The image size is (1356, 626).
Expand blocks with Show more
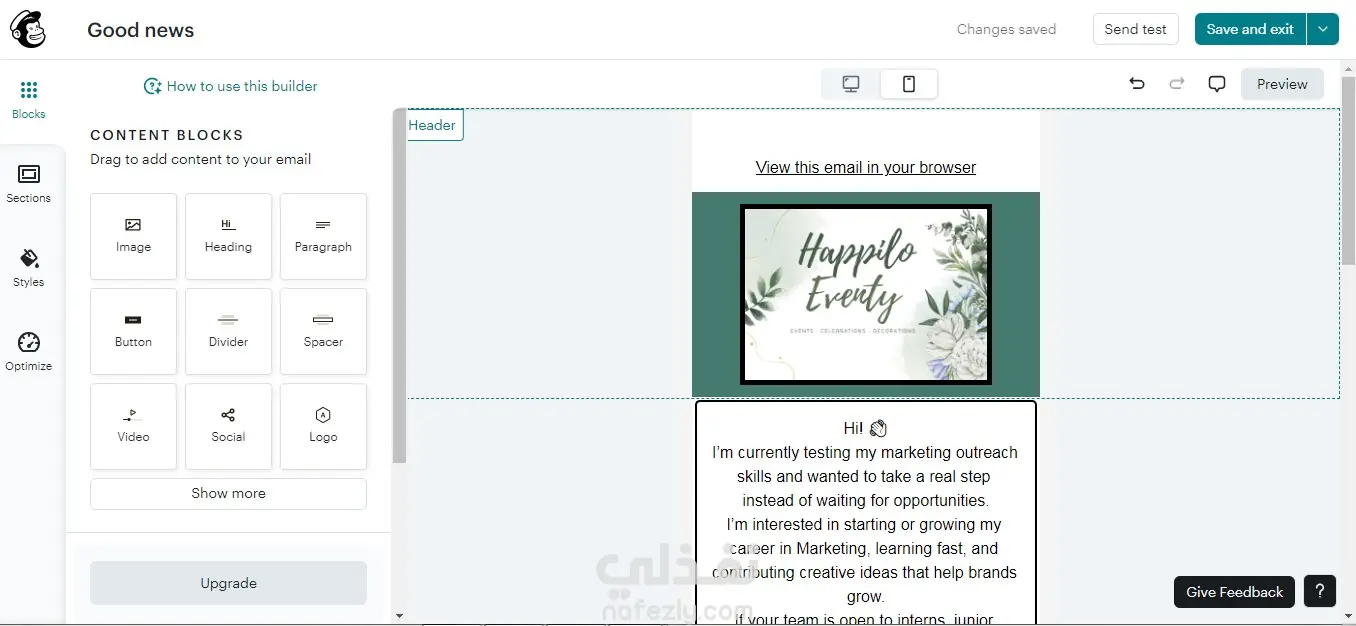pyautogui.click(x=228, y=493)
